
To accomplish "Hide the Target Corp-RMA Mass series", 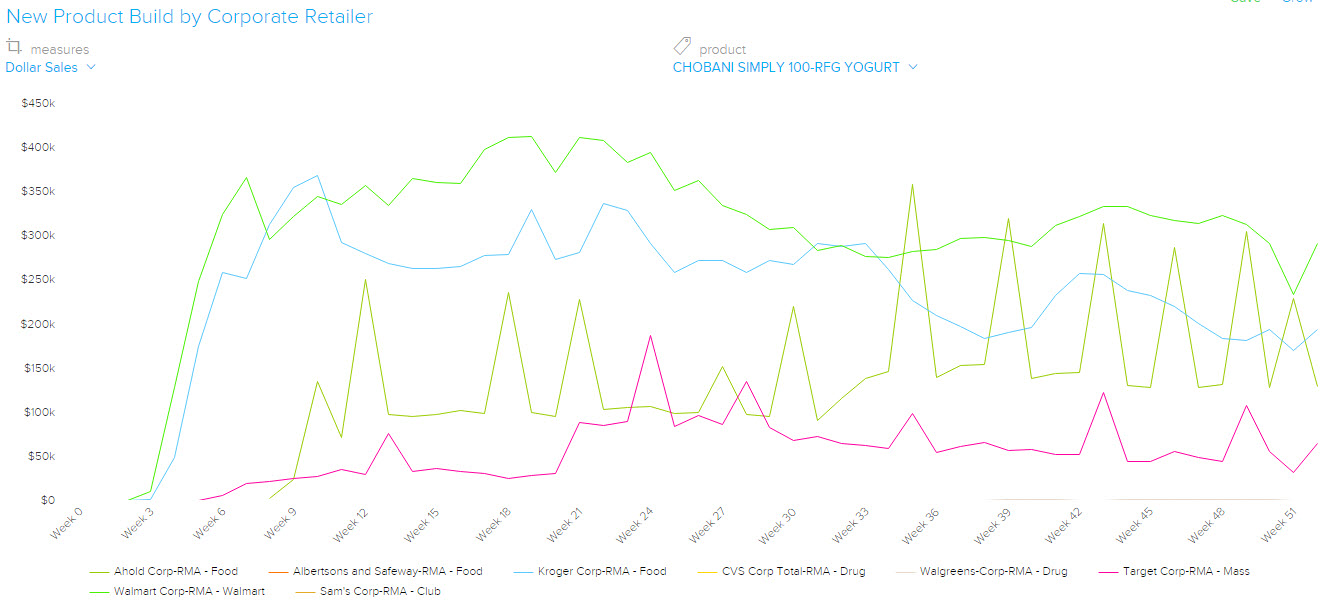I will 1186,572.
